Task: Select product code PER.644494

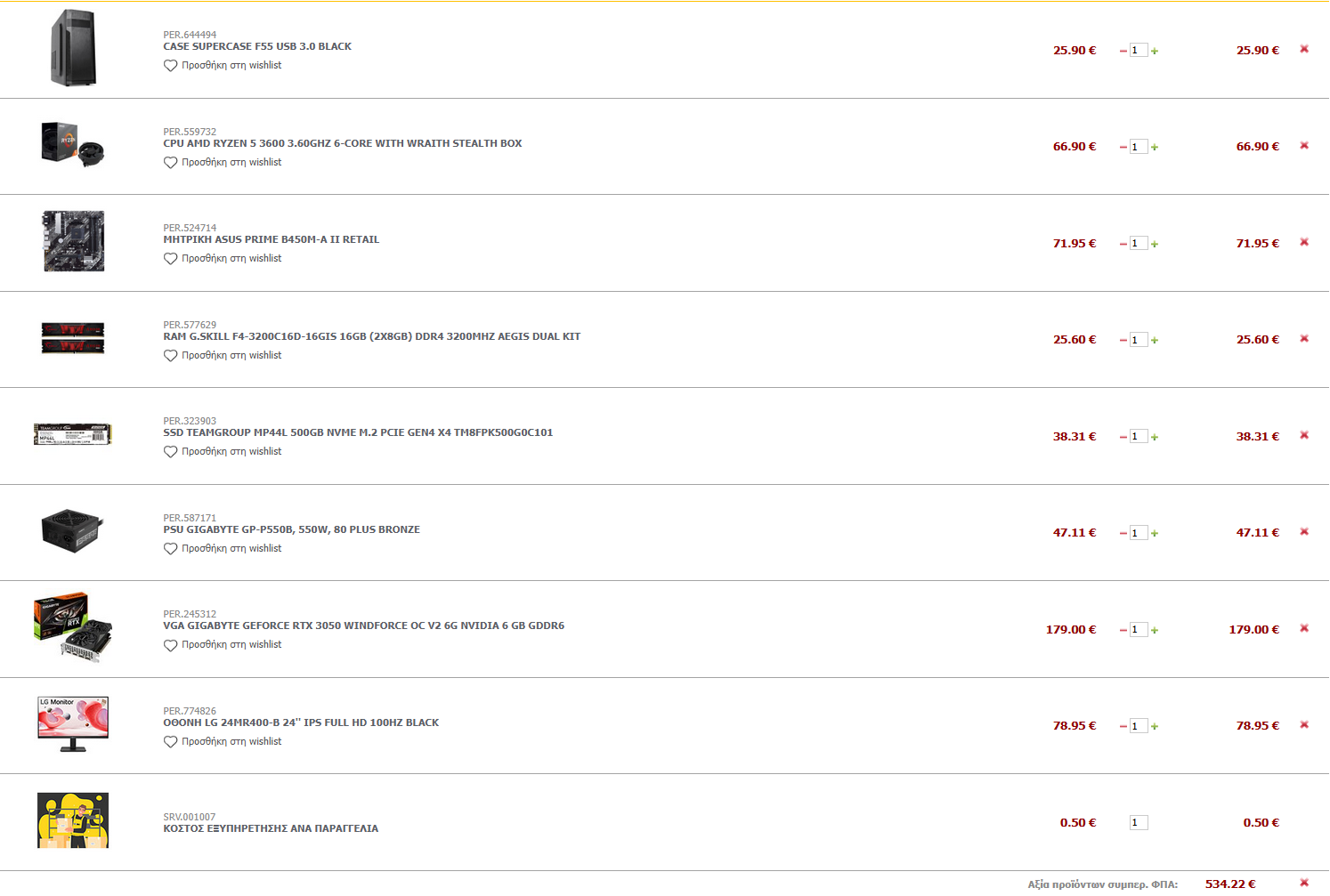Action: coord(190,35)
